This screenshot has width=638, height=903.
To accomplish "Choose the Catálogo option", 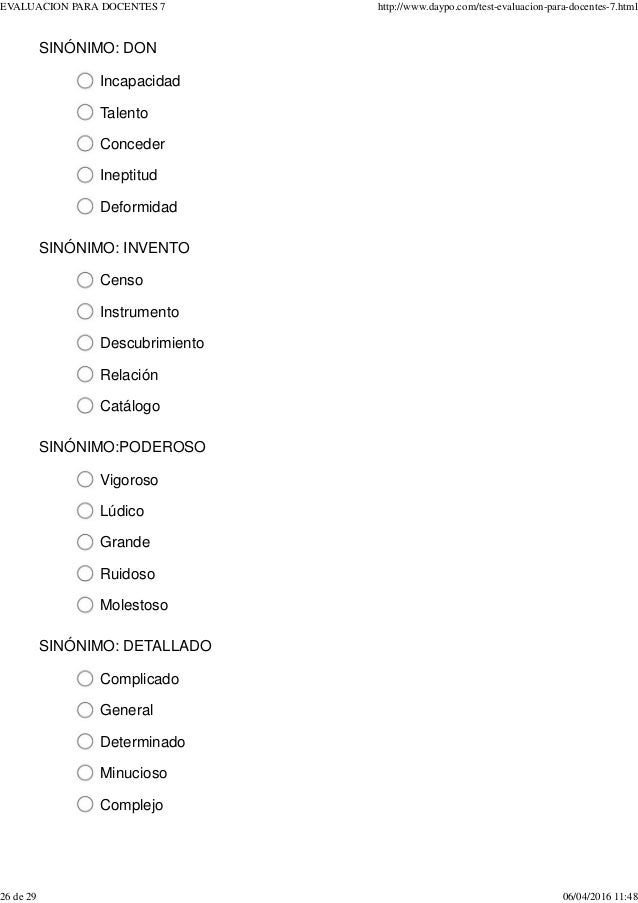I will pyautogui.click(x=85, y=405).
